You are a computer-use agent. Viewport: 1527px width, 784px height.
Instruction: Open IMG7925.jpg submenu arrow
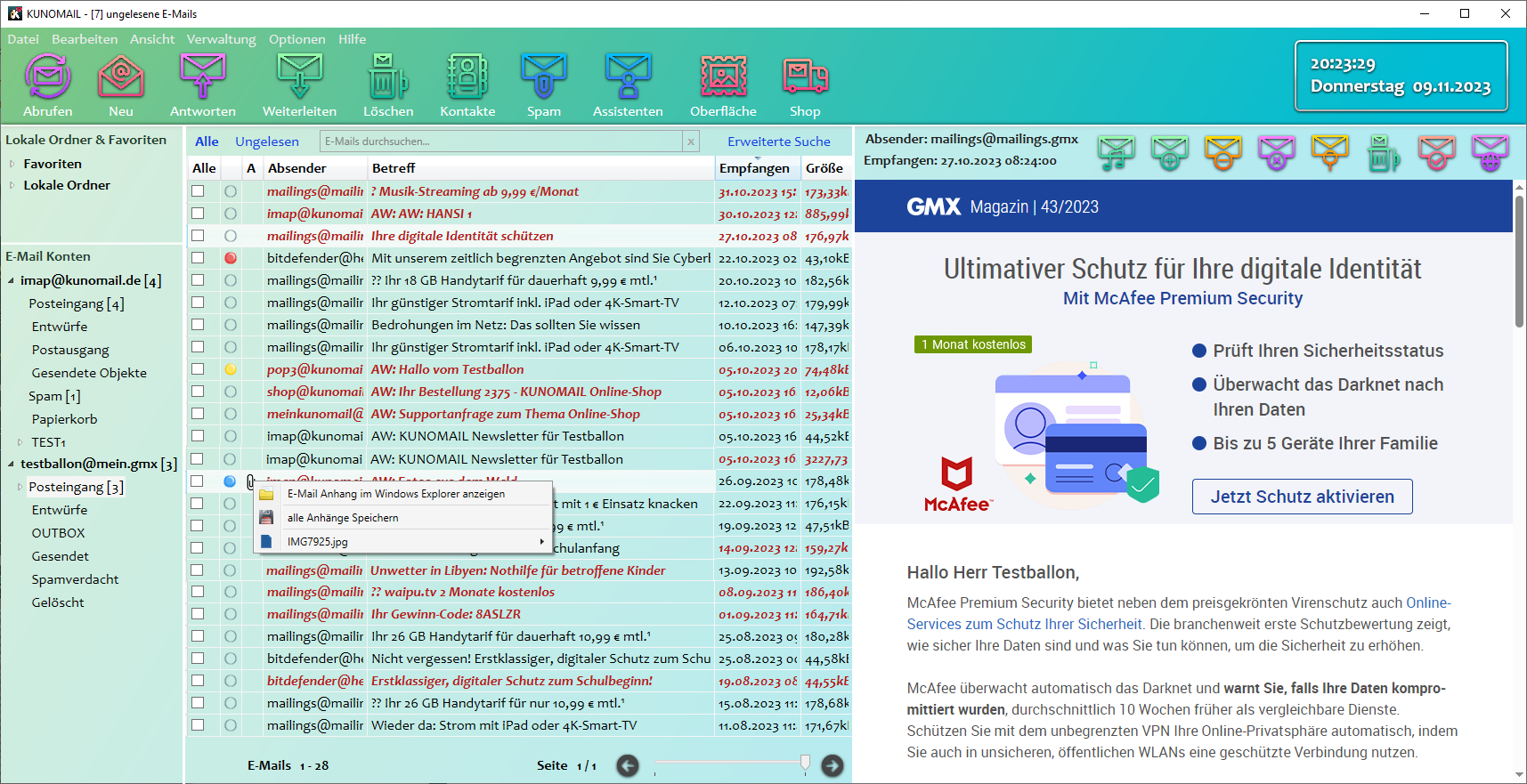(541, 542)
